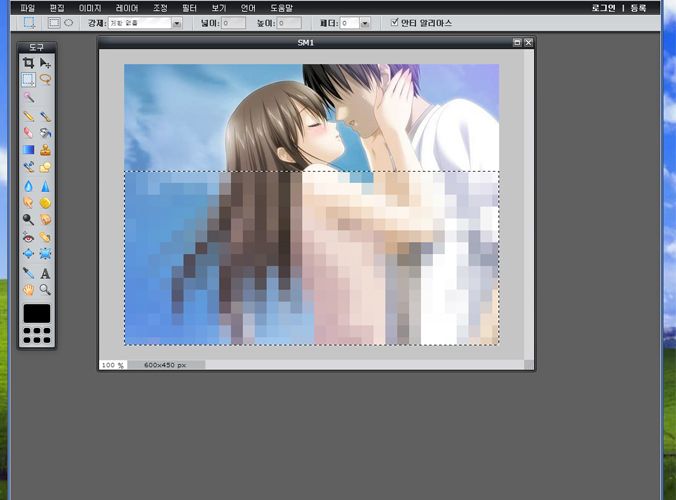Screen dimensions: 676x500
Task: Select the Drawing shapes tool
Action: click(x=45, y=167)
